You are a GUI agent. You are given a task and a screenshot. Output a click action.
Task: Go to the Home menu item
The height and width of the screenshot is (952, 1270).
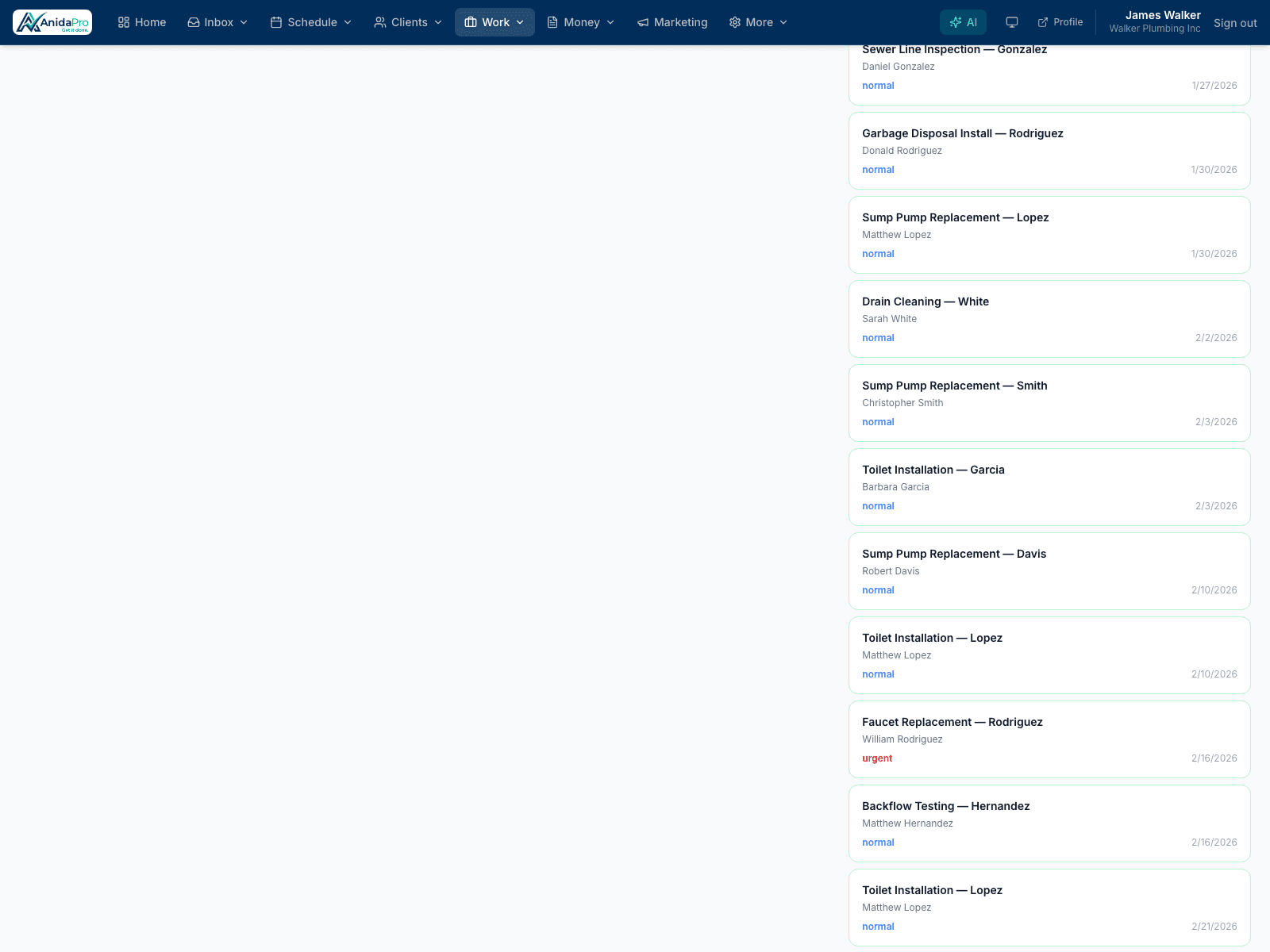(x=142, y=22)
